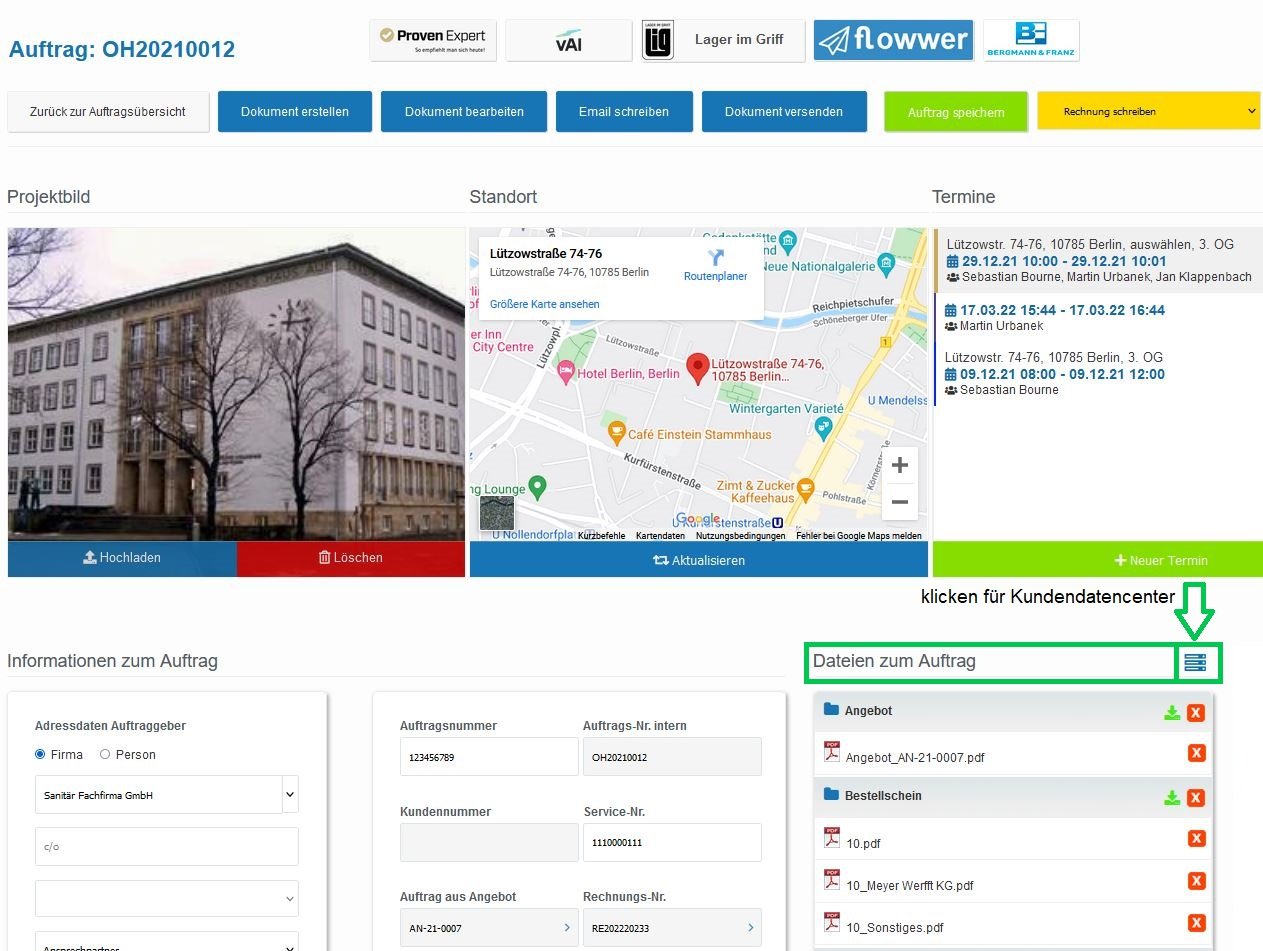
Task: Click the project building photo
Action: coord(236,384)
